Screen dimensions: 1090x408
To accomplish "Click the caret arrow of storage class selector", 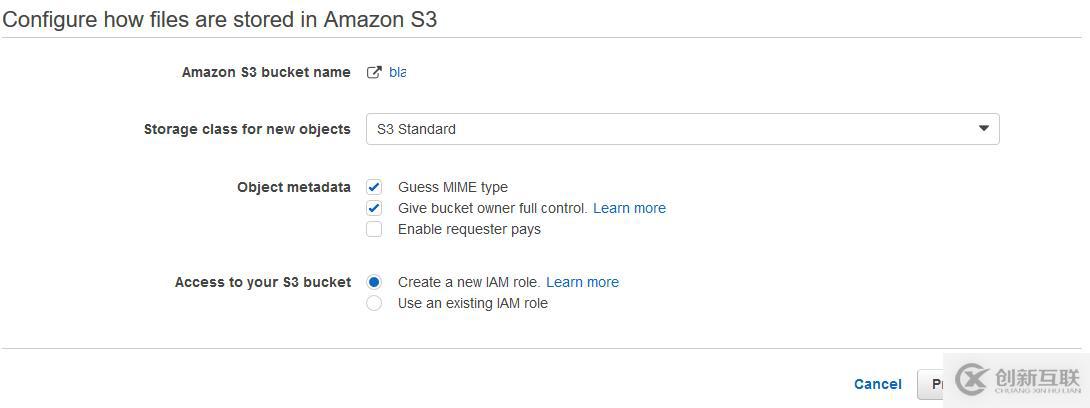I will tap(983, 129).
